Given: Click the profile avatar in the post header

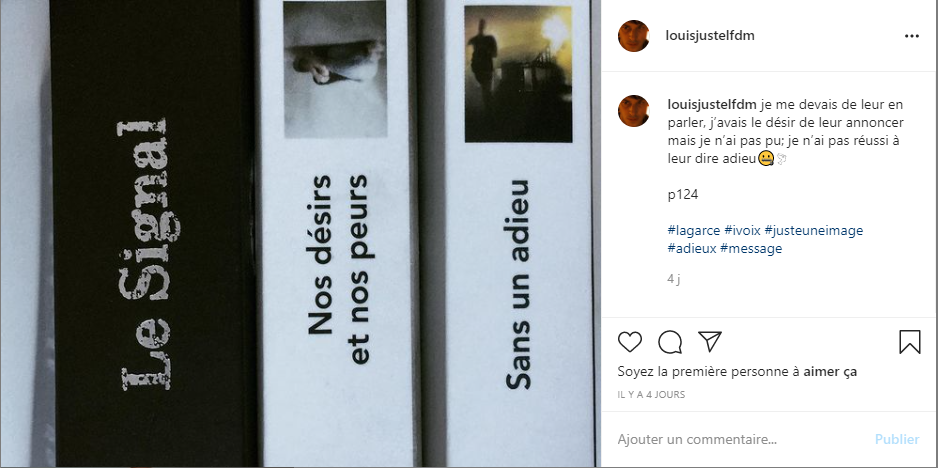Looking at the screenshot, I should click(x=634, y=36).
